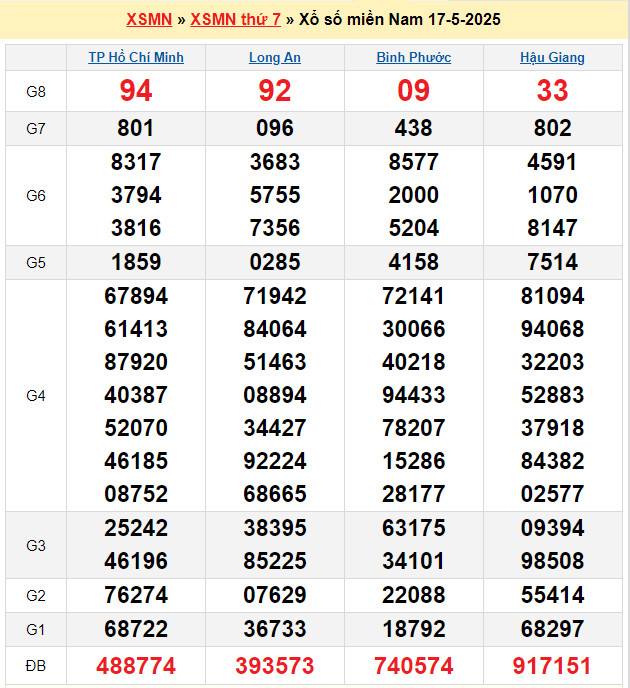Image resolution: width=630 pixels, height=688 pixels.
Task: Click G1 number 68297
Action: click(552, 629)
